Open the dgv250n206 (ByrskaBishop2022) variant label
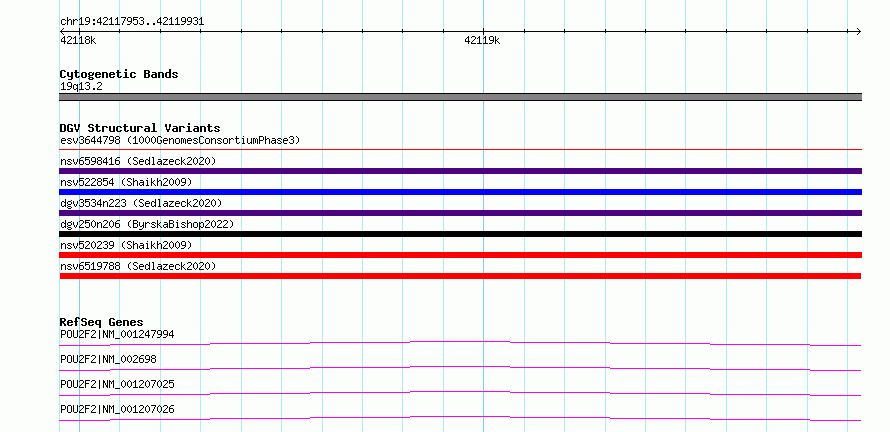Viewport: 890px width, 432px height. pos(147,224)
